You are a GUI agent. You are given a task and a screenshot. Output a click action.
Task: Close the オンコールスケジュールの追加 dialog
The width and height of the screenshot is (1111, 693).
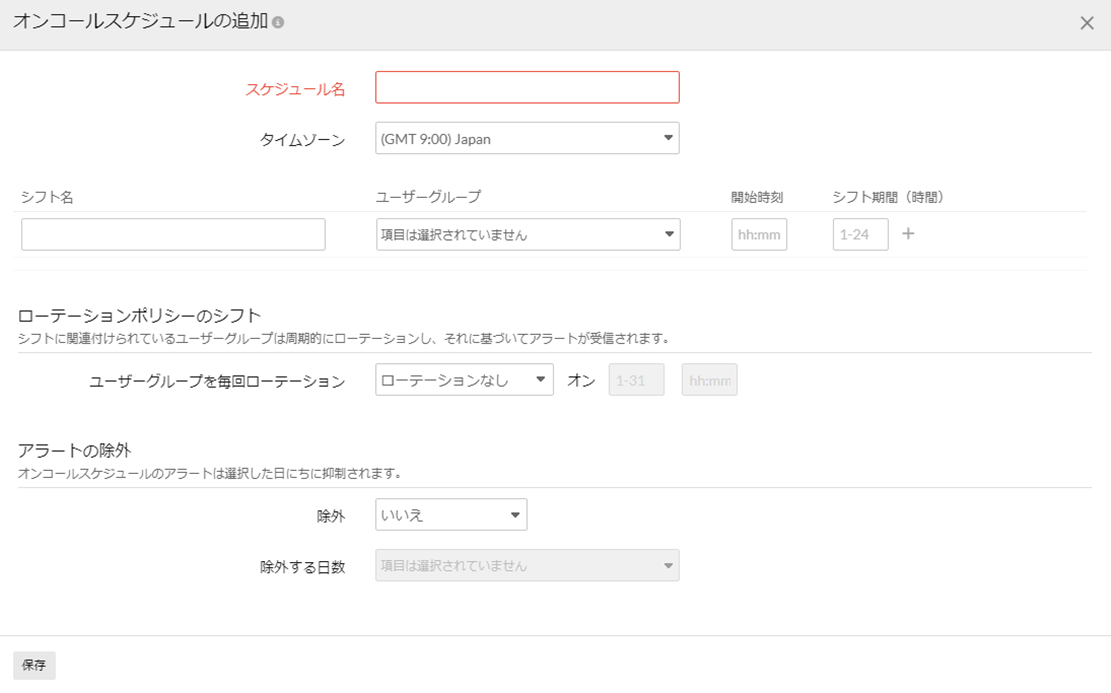click(1087, 23)
